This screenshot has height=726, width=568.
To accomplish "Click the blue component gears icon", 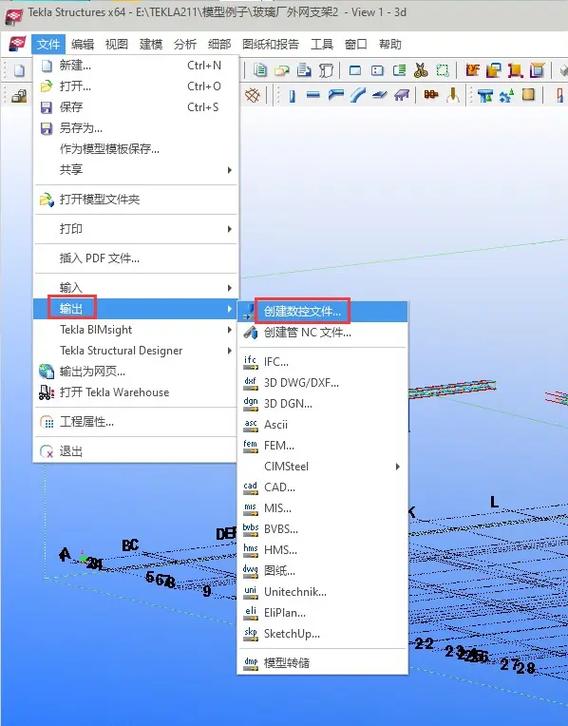I will click(x=506, y=96).
